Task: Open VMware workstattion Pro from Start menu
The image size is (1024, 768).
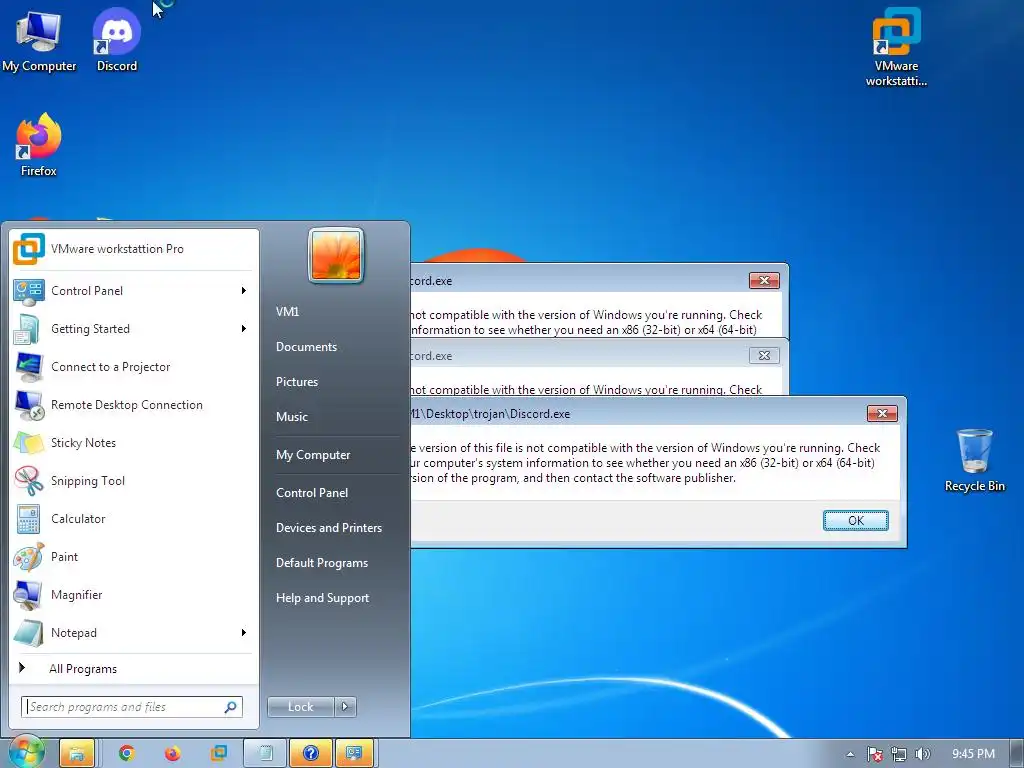Action: tap(133, 249)
